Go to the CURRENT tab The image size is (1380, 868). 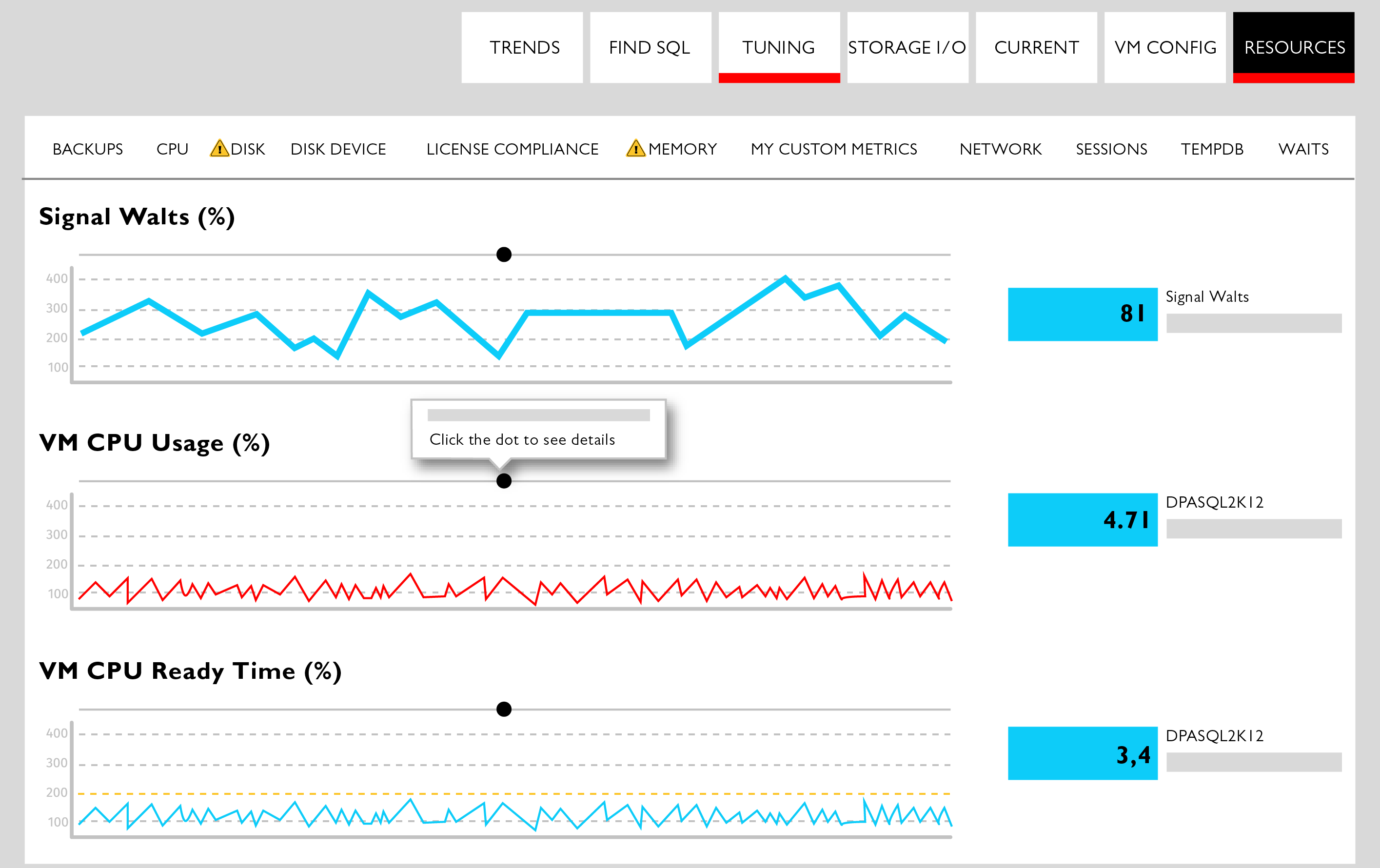1036,48
